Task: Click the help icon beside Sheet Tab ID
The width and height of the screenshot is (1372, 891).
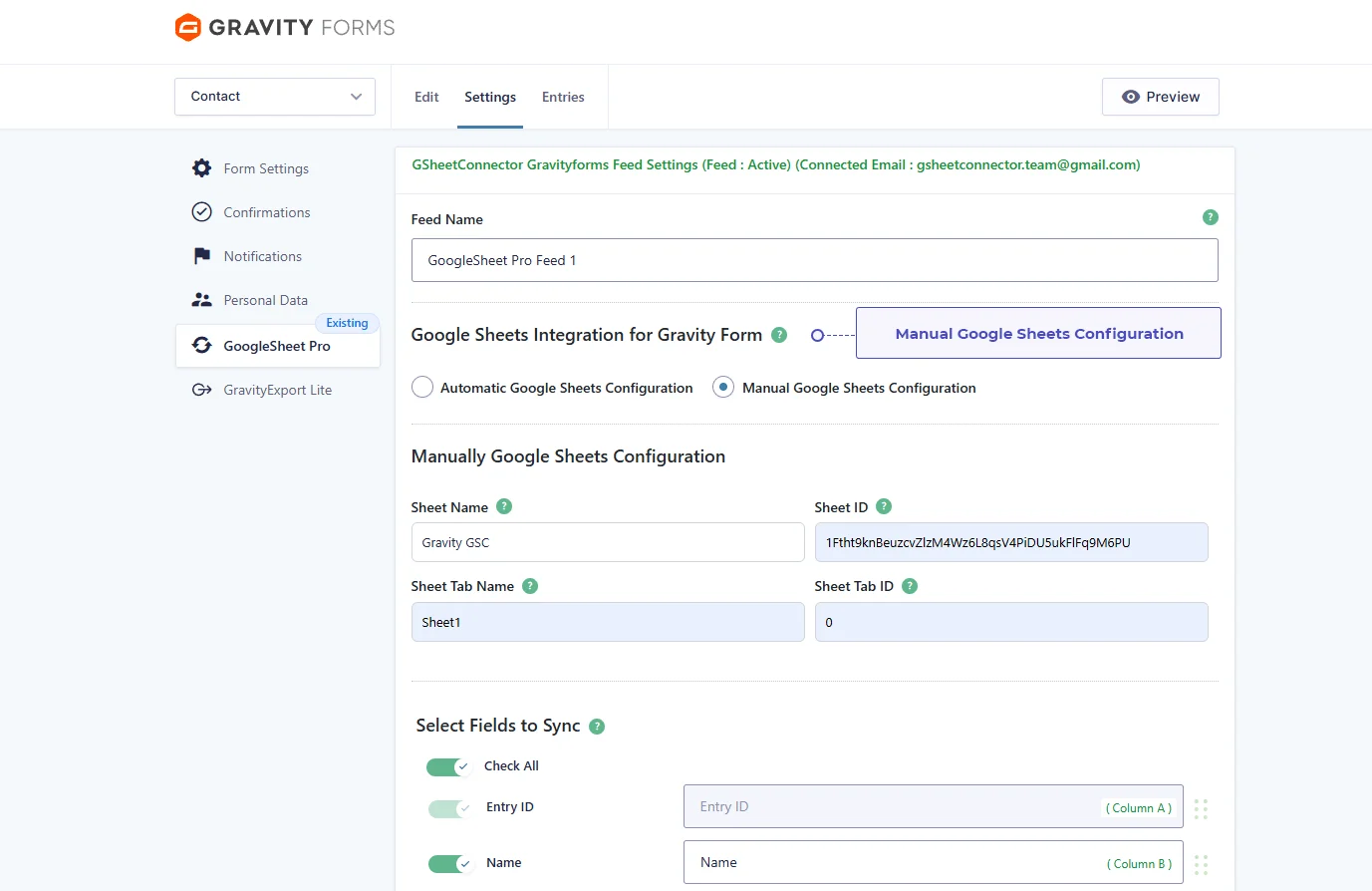Action: point(910,586)
